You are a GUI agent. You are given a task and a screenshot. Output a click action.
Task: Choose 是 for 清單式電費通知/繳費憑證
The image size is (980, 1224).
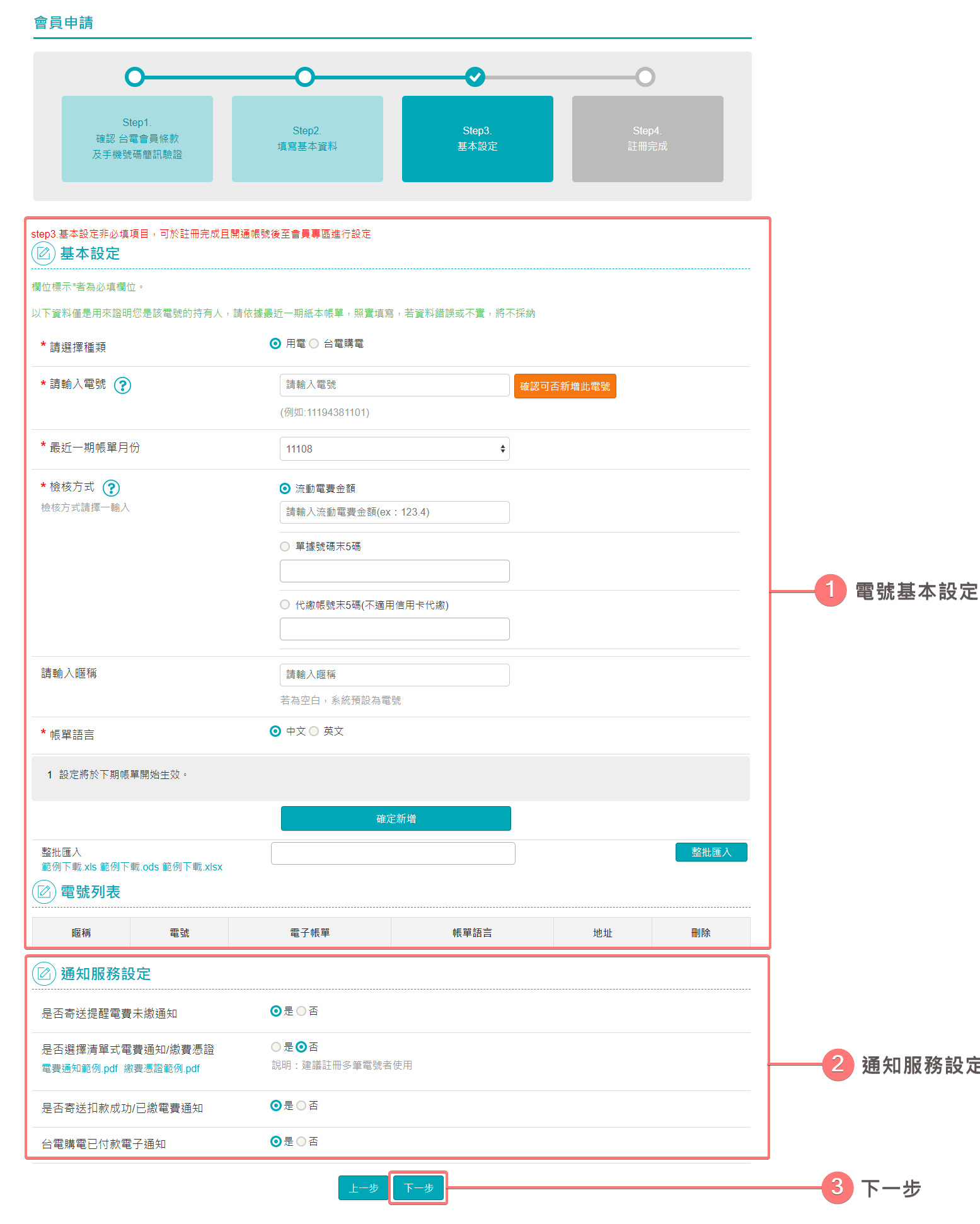[x=276, y=1047]
